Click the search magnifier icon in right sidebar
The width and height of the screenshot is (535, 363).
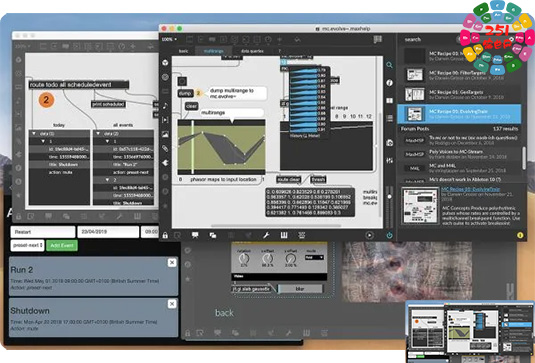click(389, 65)
